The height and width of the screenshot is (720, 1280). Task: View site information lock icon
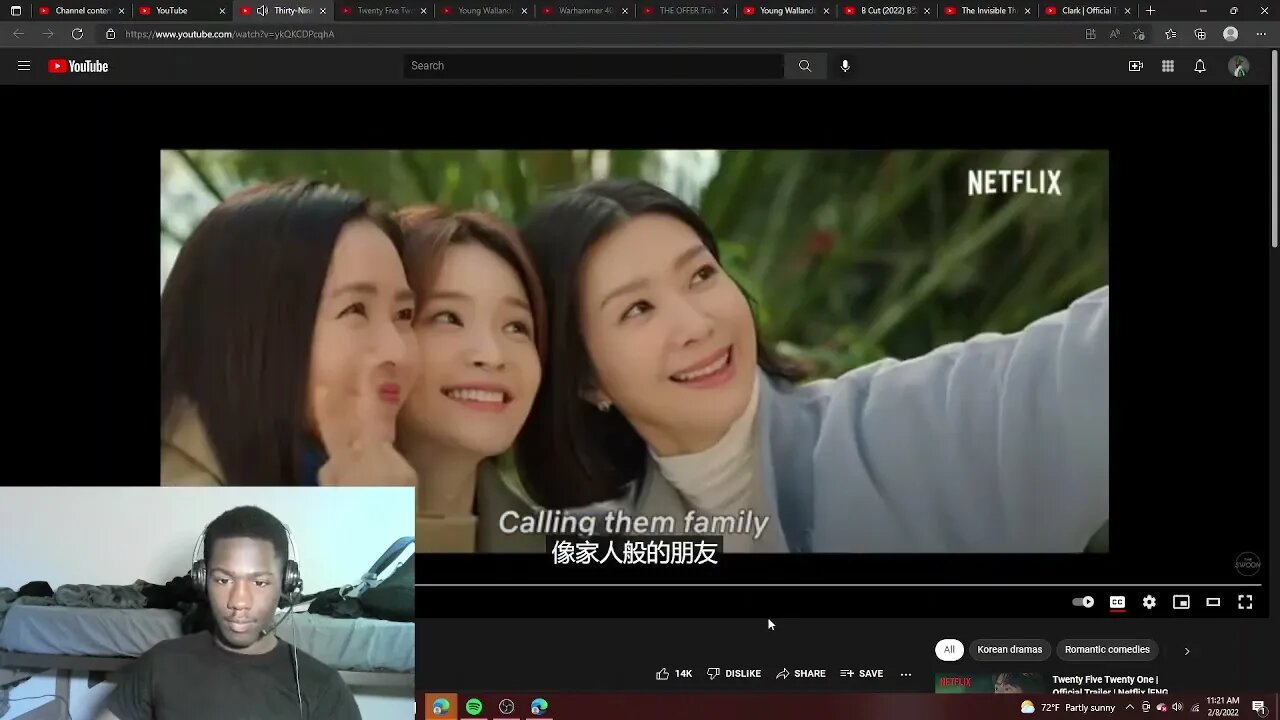pyautogui.click(x=110, y=34)
